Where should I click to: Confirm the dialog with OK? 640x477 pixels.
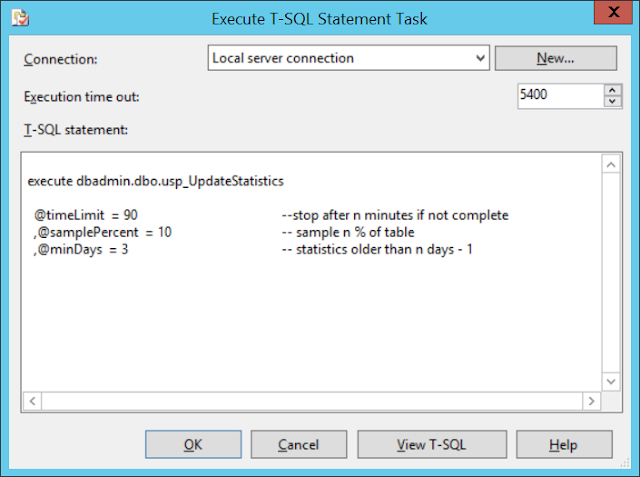click(193, 444)
